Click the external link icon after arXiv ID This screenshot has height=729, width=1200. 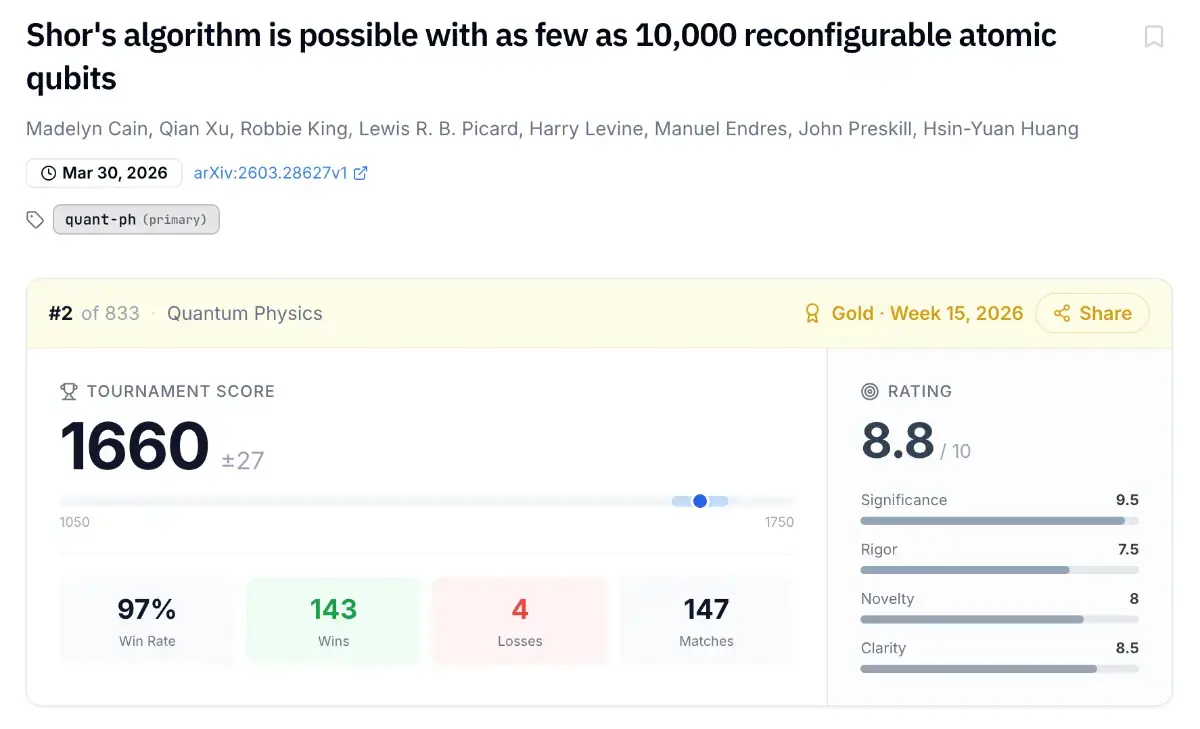(x=361, y=173)
